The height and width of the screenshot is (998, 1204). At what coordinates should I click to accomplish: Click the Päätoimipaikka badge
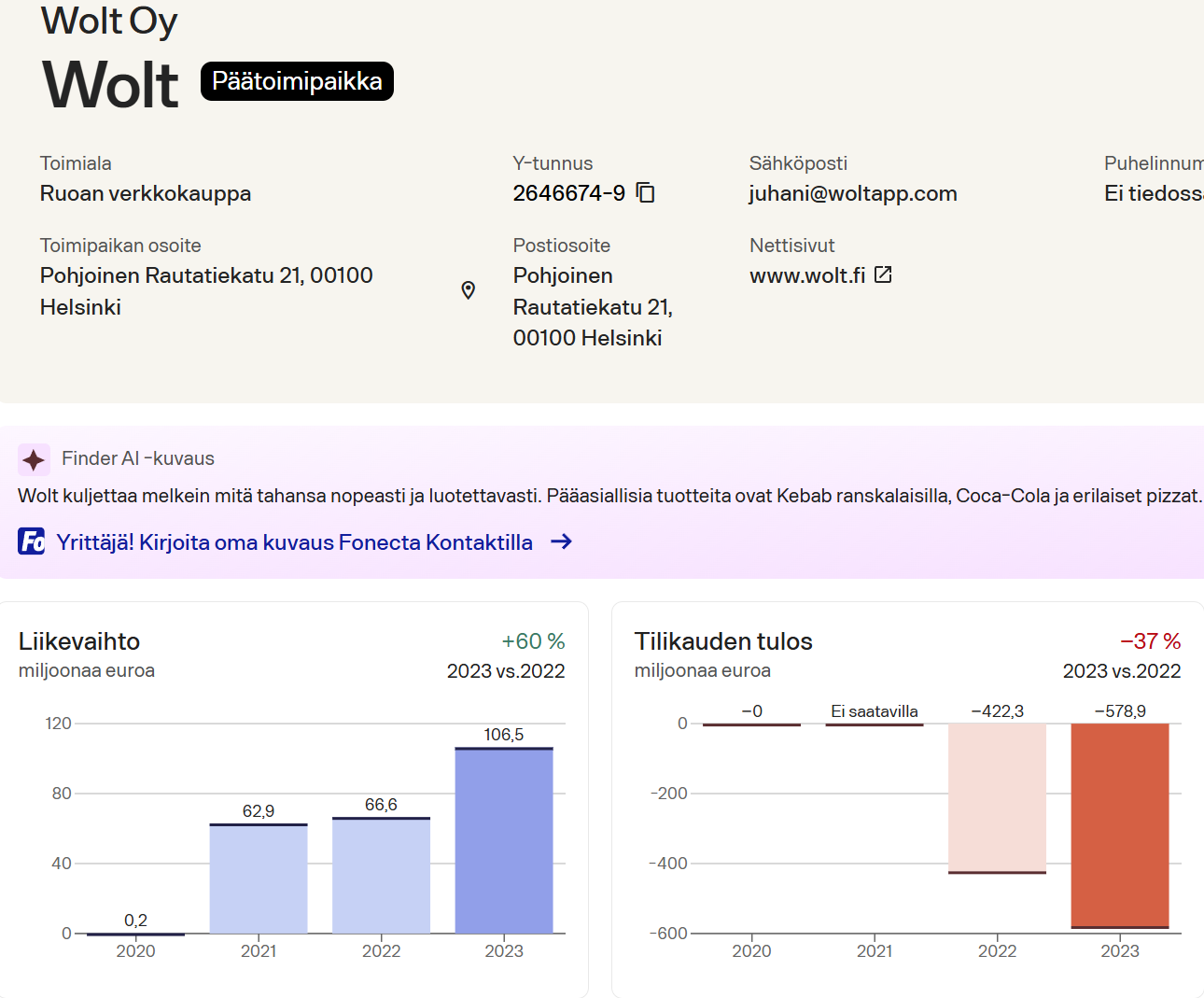pos(297,81)
